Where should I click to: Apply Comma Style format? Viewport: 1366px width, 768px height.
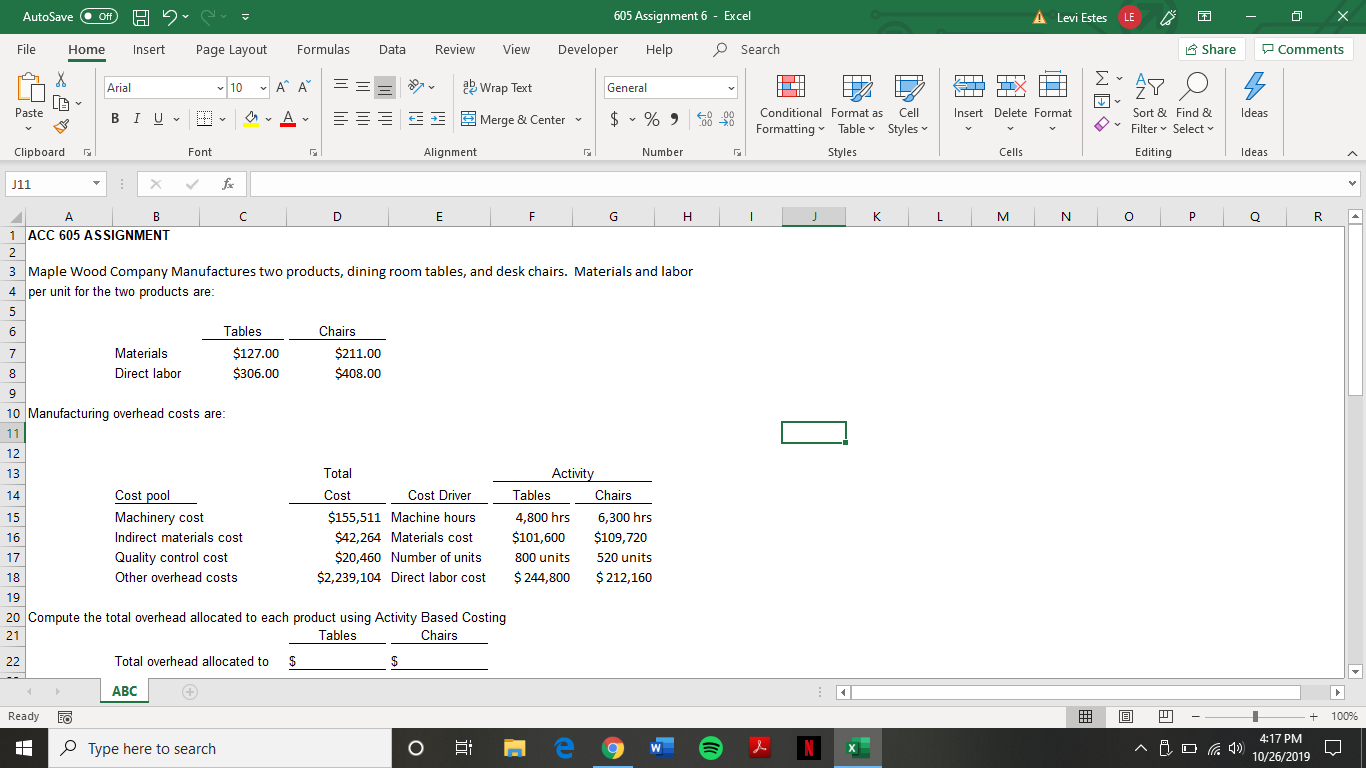coord(674,120)
